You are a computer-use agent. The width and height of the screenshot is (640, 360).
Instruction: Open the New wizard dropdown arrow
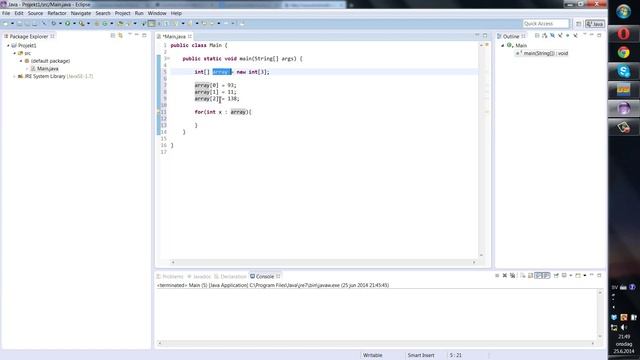(13, 24)
